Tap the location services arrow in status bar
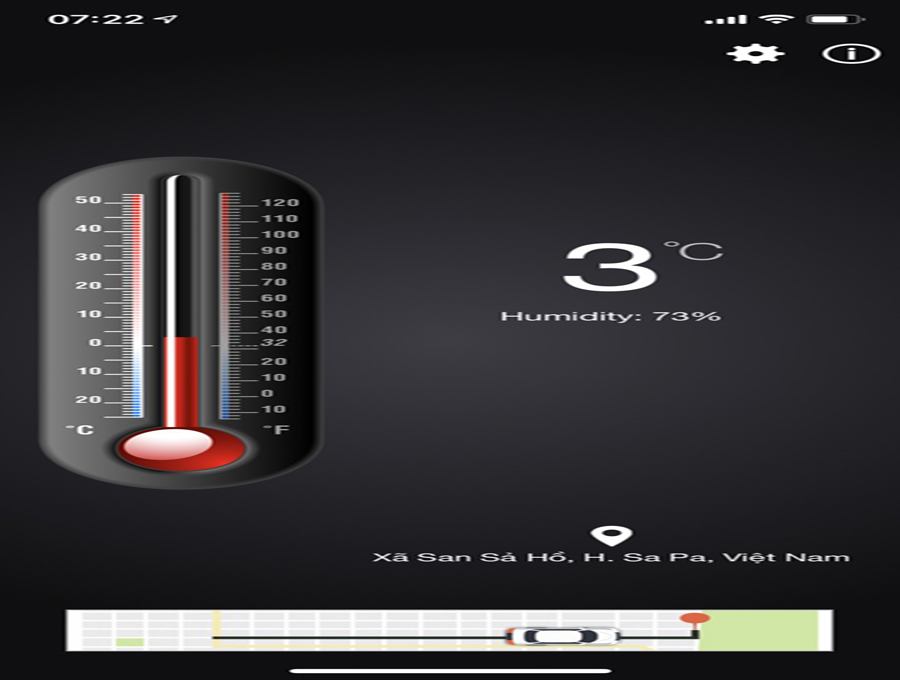The height and width of the screenshot is (680, 900). click(x=165, y=19)
